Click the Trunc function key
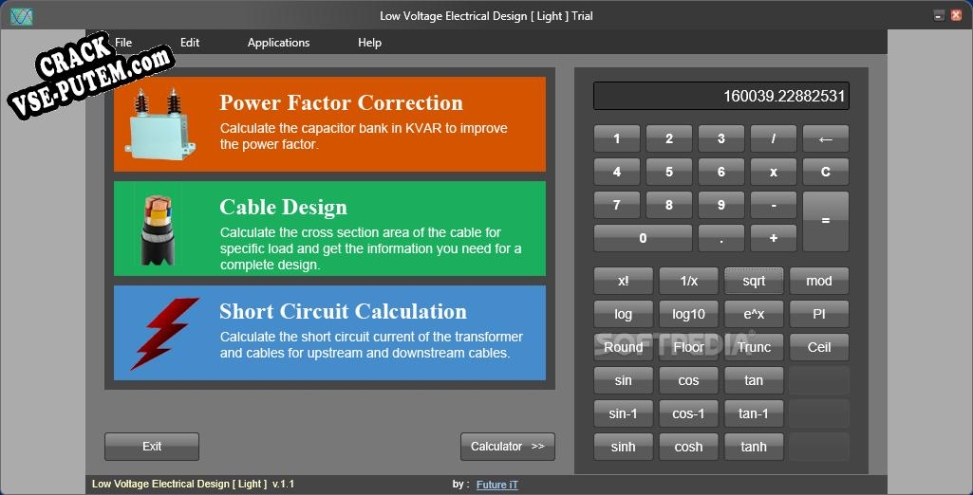 [754, 347]
